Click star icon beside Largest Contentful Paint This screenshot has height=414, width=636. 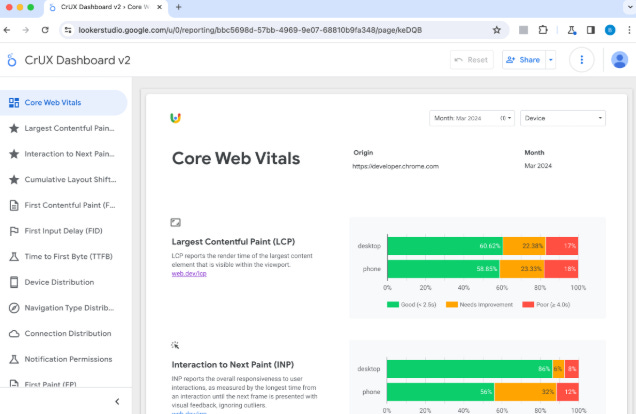point(14,128)
